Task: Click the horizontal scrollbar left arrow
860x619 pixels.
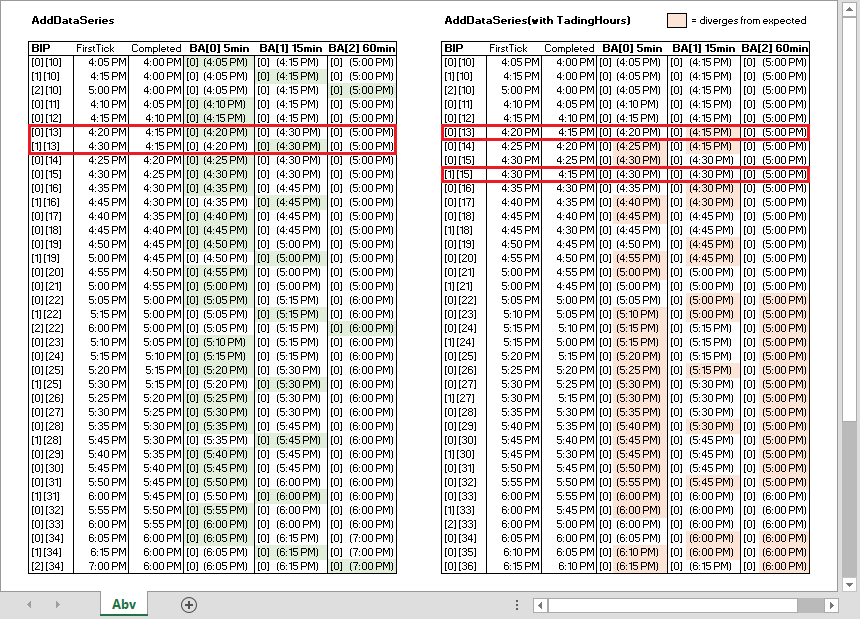Action: point(540,605)
